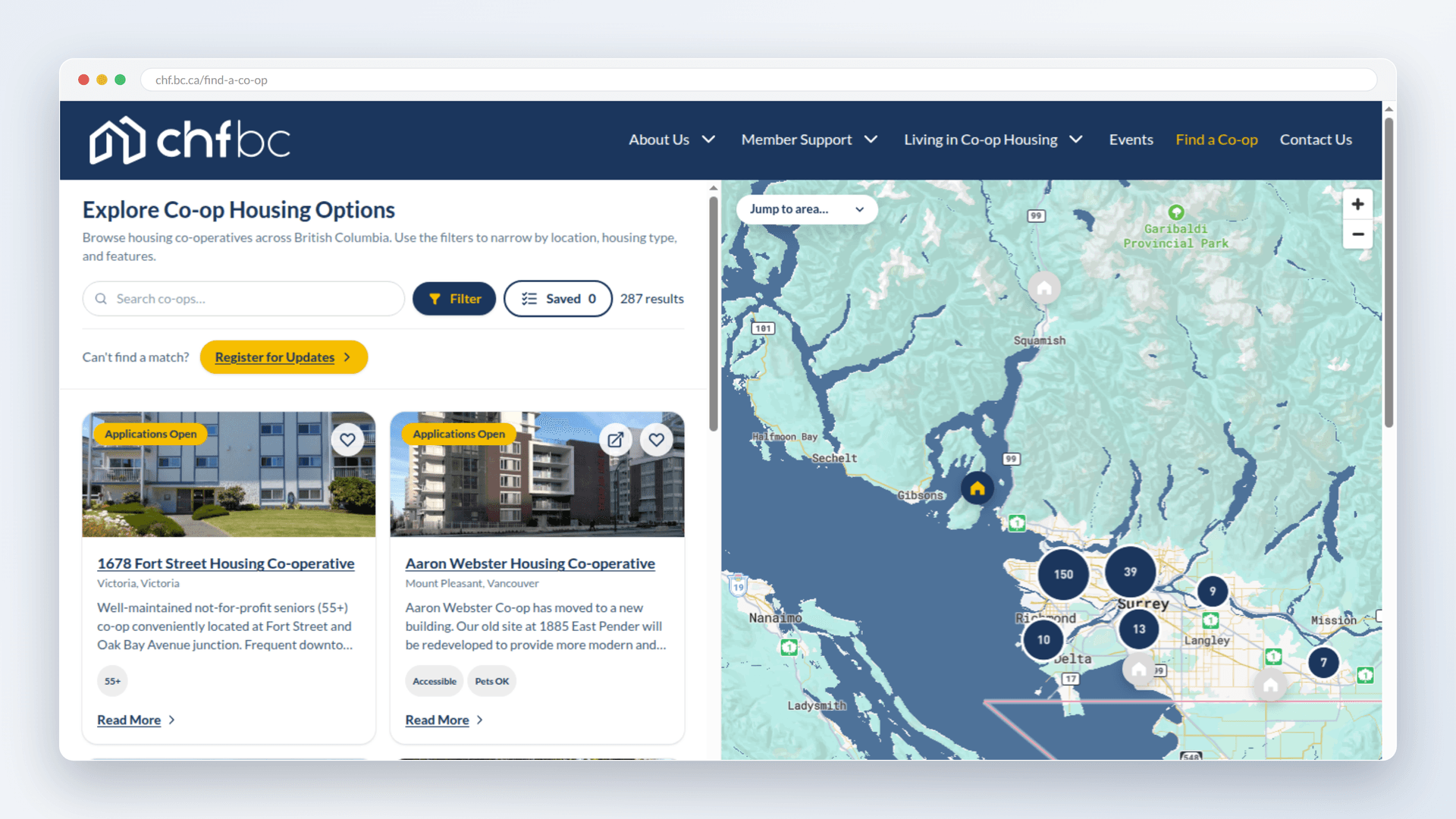Click the 150 cluster marker on map

1063,574
